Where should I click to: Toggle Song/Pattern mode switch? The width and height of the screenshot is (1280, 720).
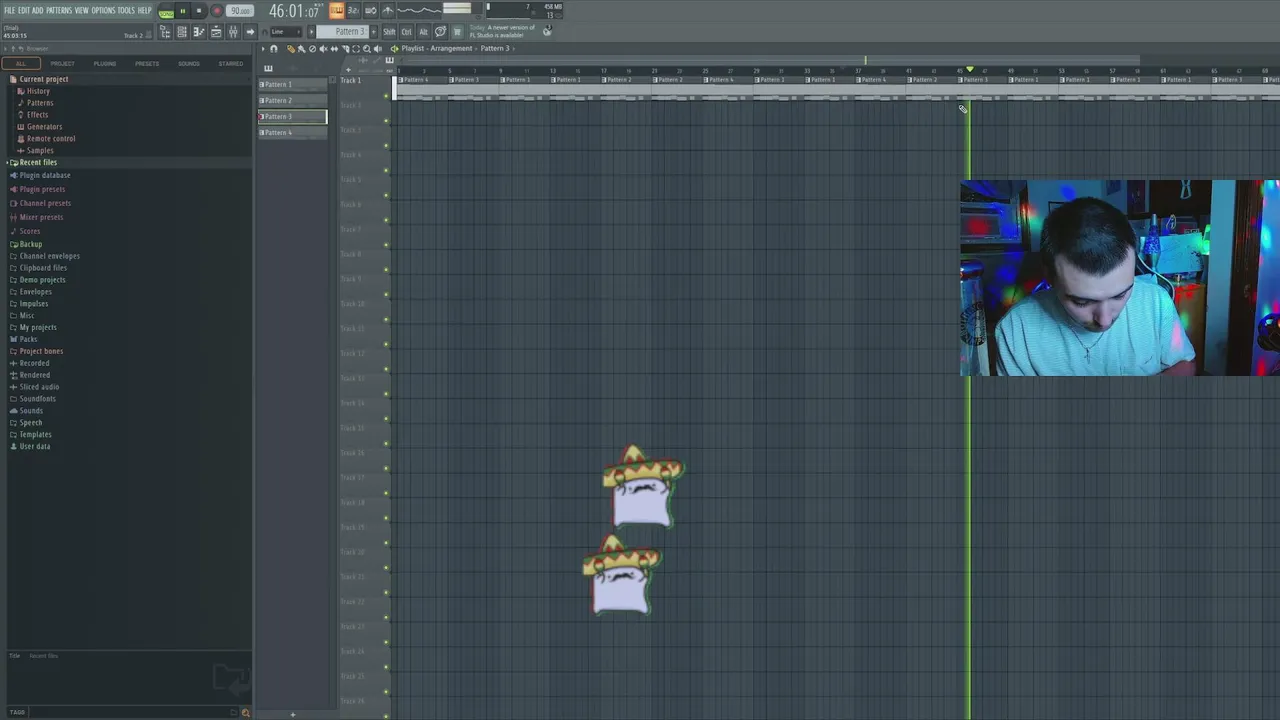tap(166, 11)
